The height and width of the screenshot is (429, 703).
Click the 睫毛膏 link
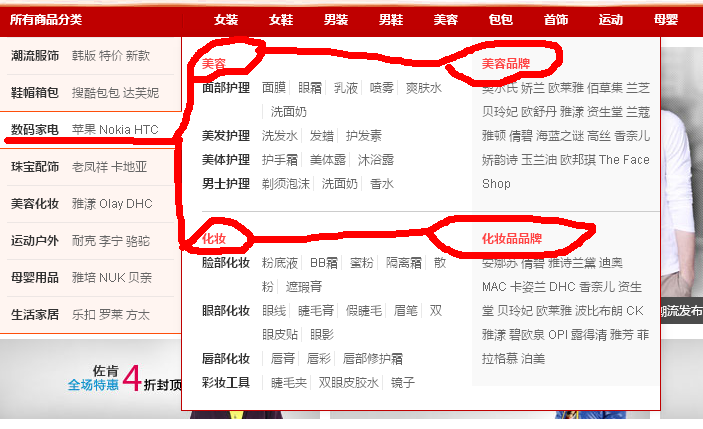(316, 311)
